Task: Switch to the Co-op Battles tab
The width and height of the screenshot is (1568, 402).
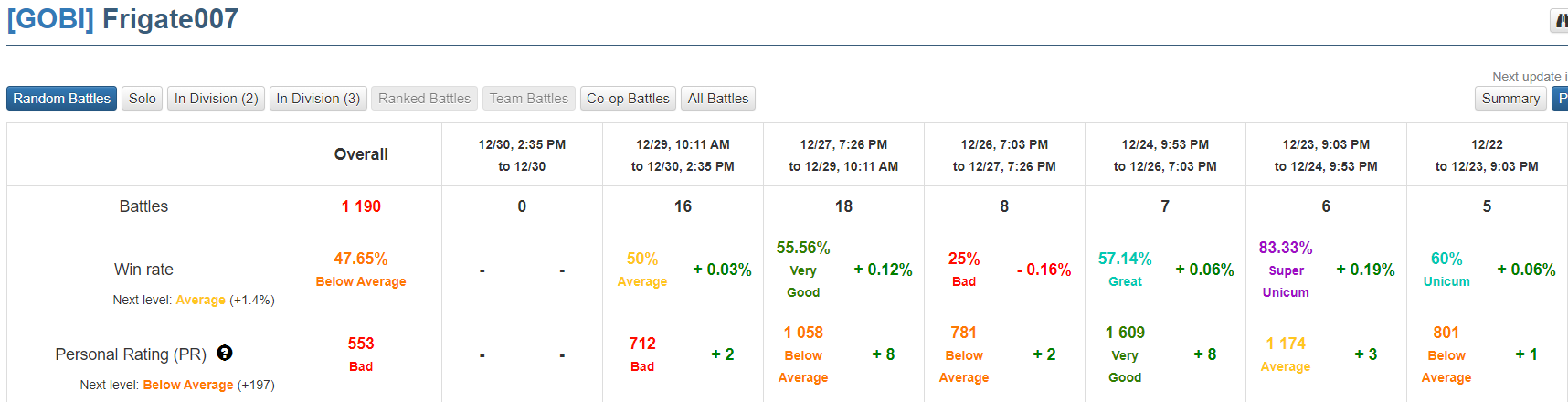Action: pyautogui.click(x=628, y=99)
